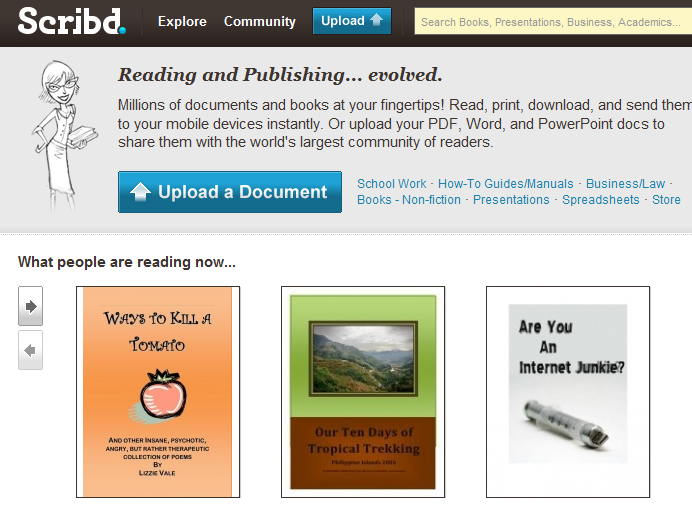The image size is (692, 516).
Task: Click the next arrow in the reading carousel
Action: 30,306
